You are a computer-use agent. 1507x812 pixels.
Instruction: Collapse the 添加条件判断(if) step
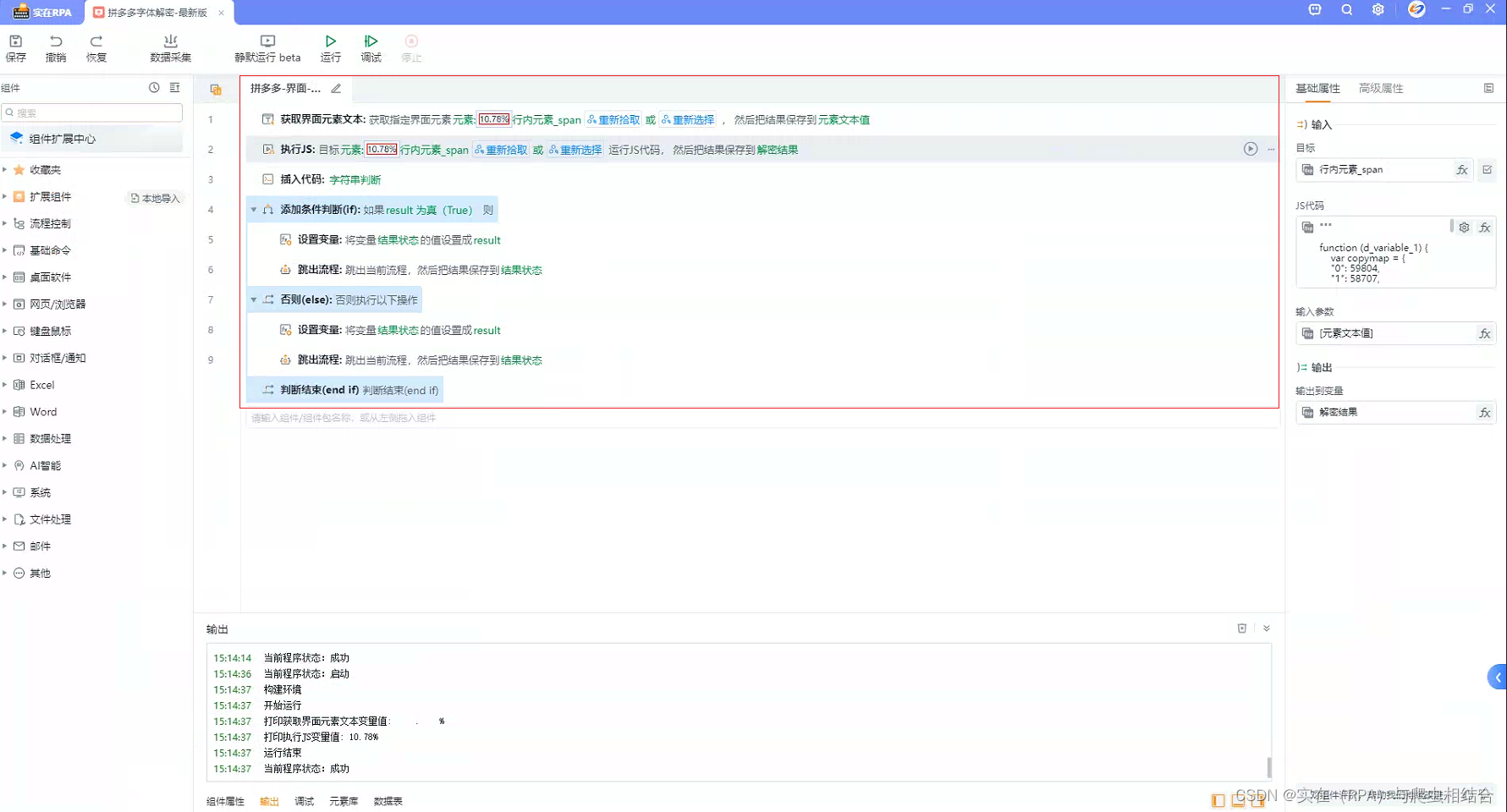253,209
